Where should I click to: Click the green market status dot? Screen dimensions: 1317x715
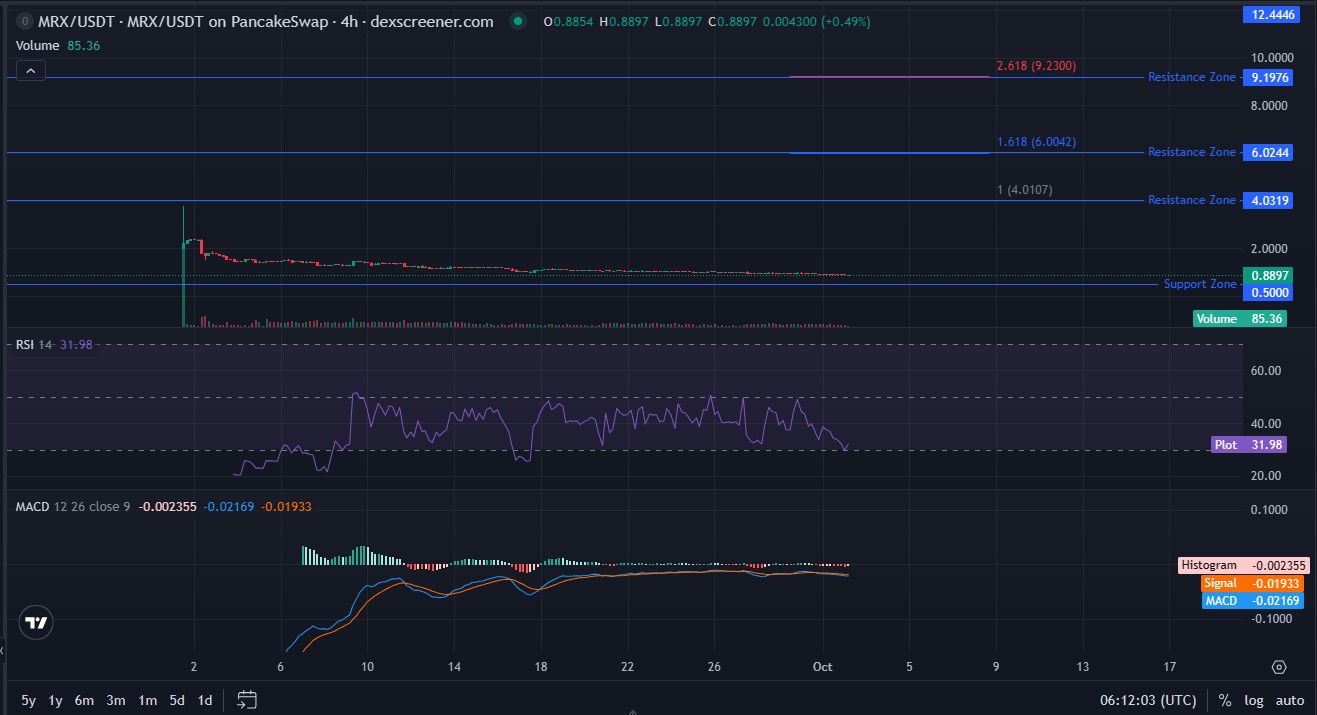click(x=516, y=21)
